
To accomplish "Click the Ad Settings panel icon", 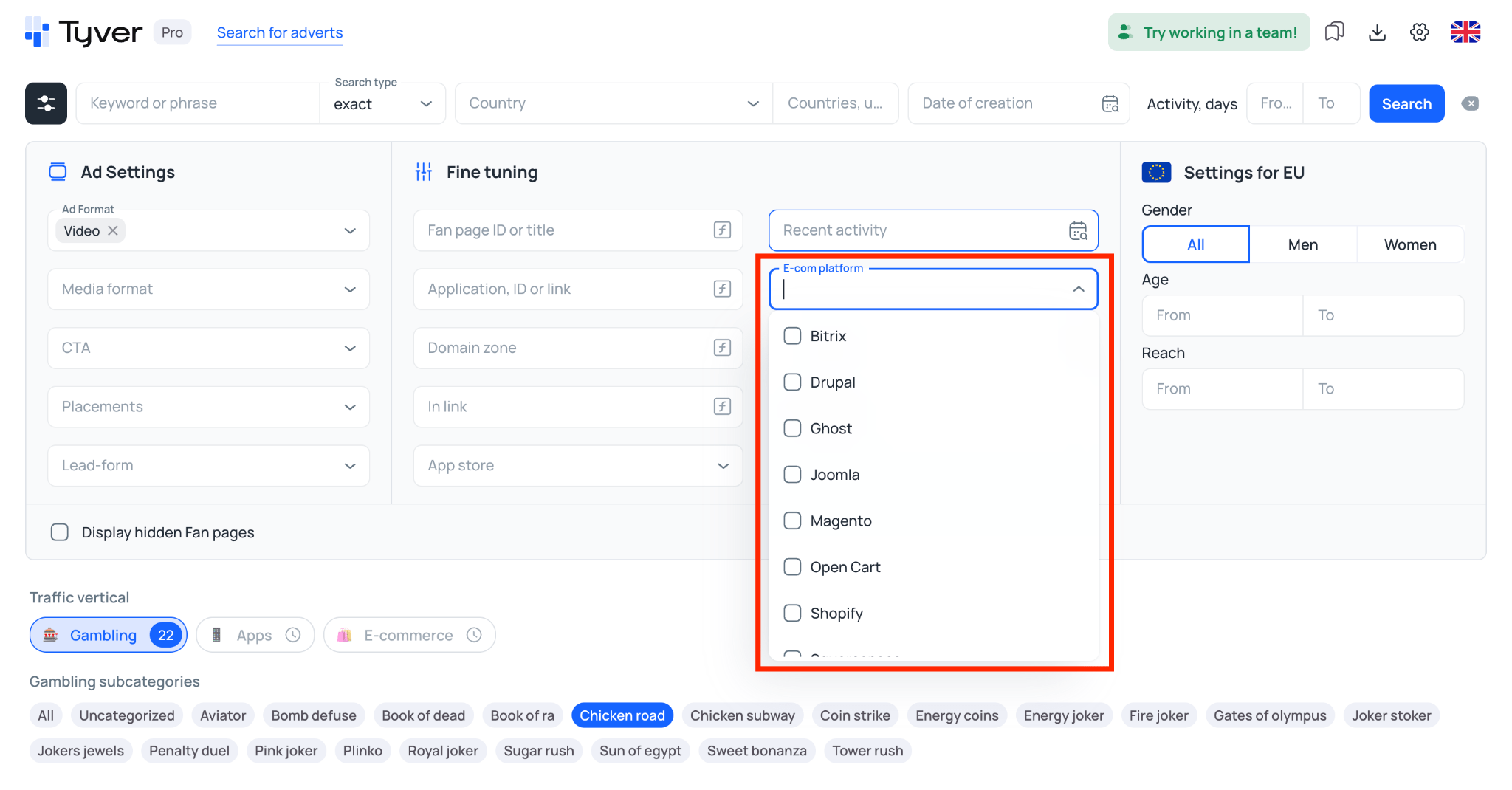I will coord(58,172).
